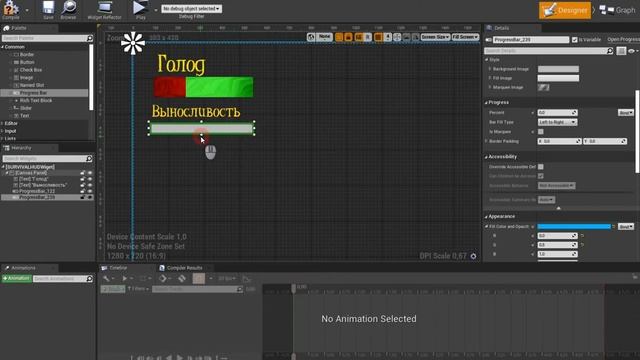The image size is (640, 360).
Task: Toggle lock icon of Выносливость text row
Action: (x=83, y=185)
